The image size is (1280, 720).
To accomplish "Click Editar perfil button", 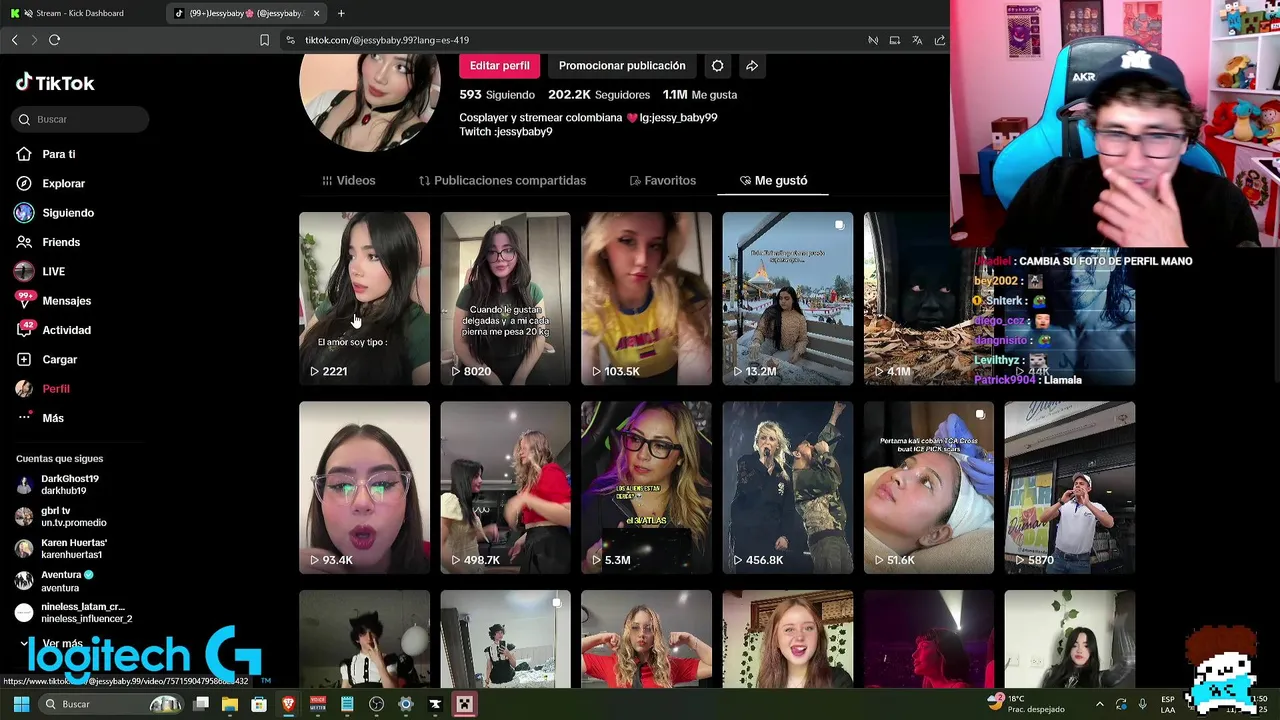I will pyautogui.click(x=499, y=66).
